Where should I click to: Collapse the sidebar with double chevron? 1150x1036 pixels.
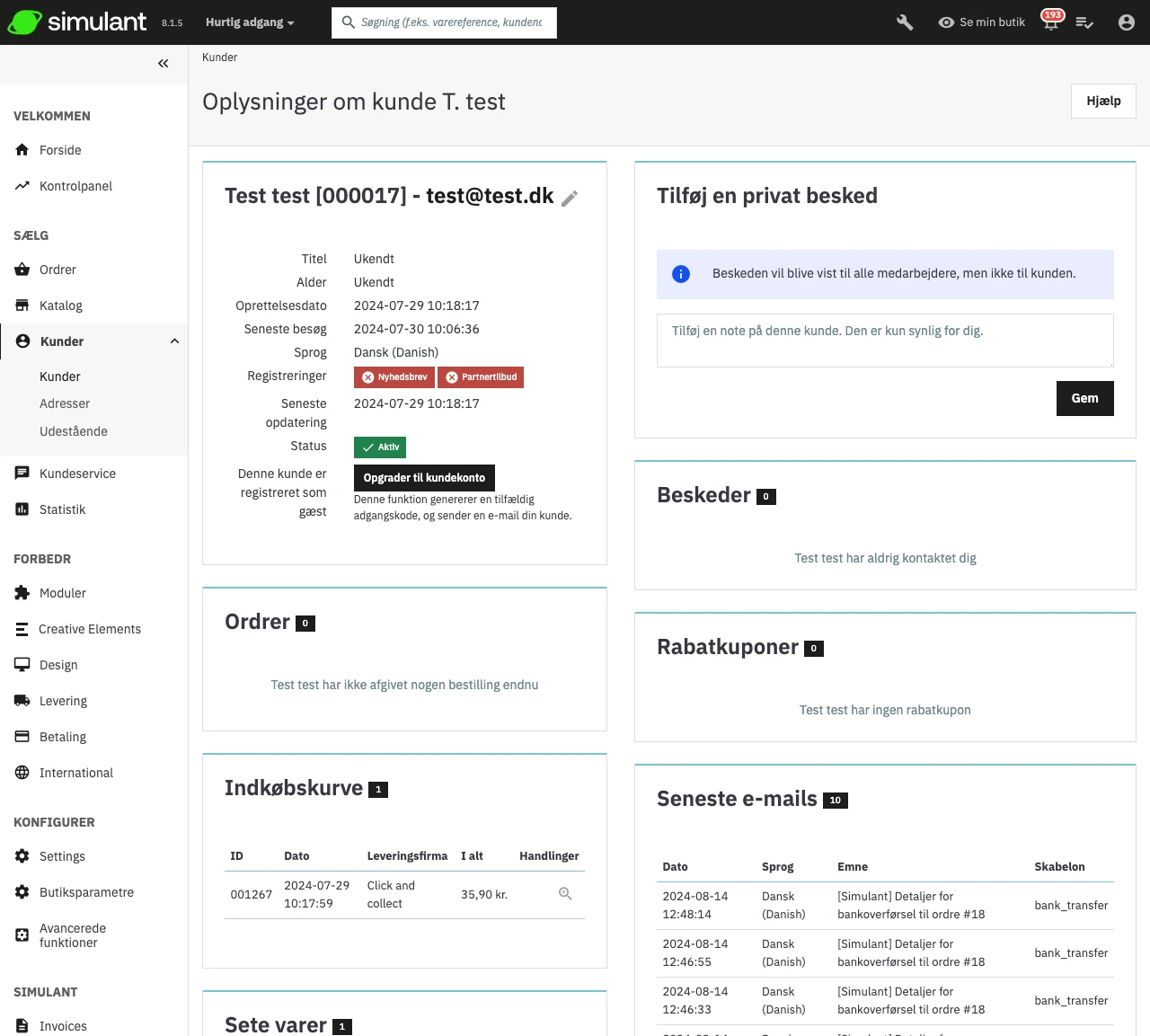163,64
